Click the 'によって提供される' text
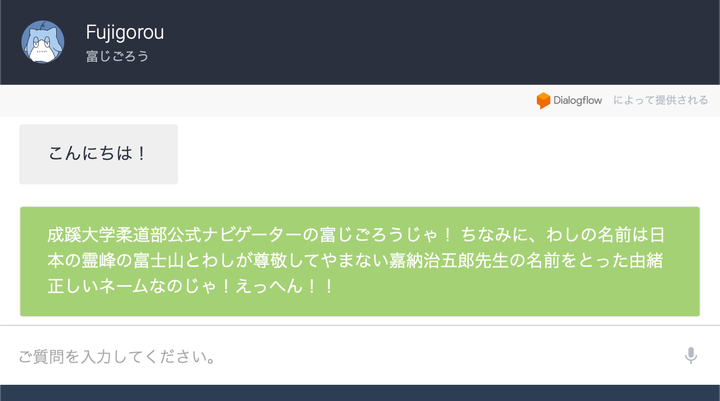 [x=660, y=100]
